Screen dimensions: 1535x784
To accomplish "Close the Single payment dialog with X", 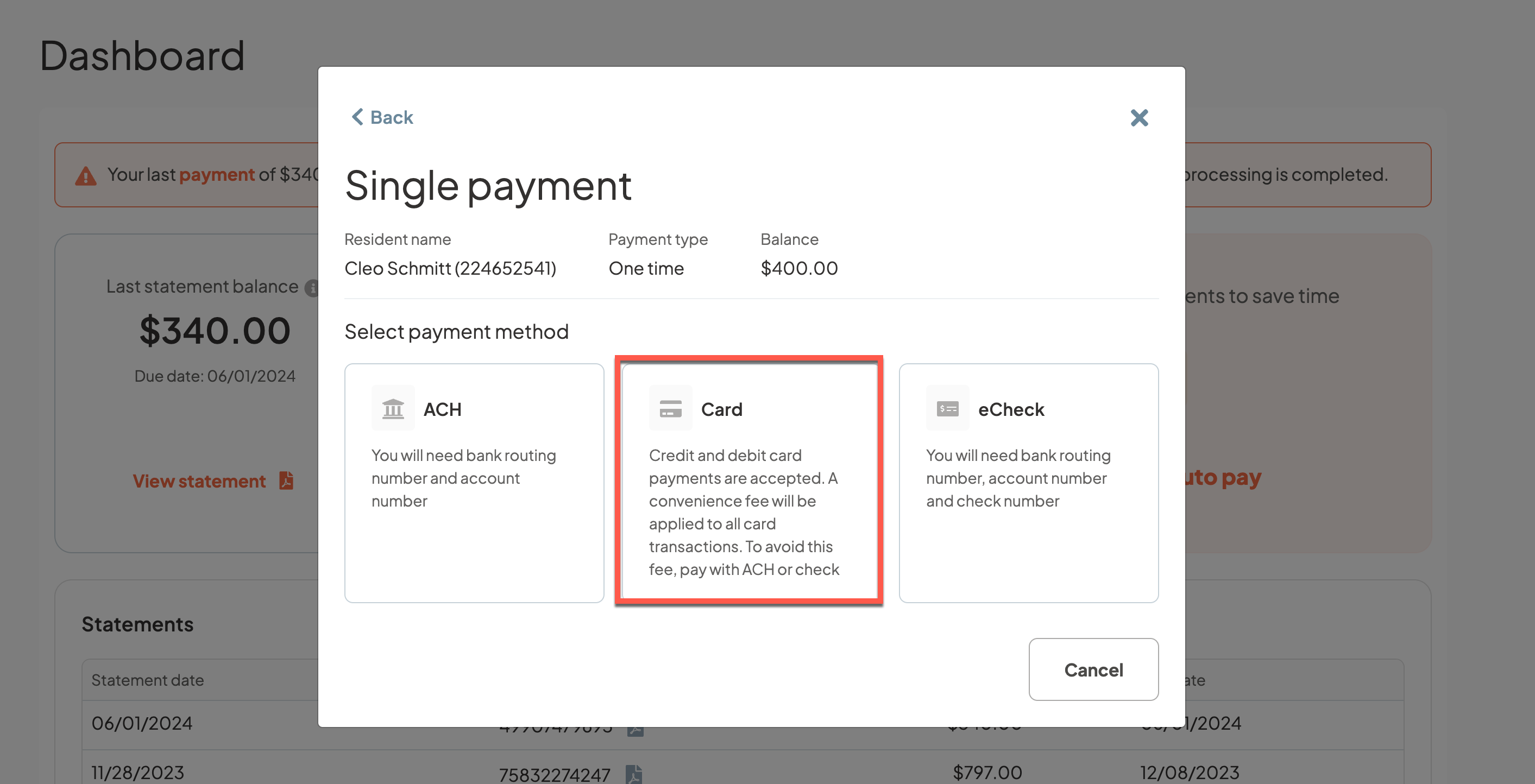I will 1138,117.
